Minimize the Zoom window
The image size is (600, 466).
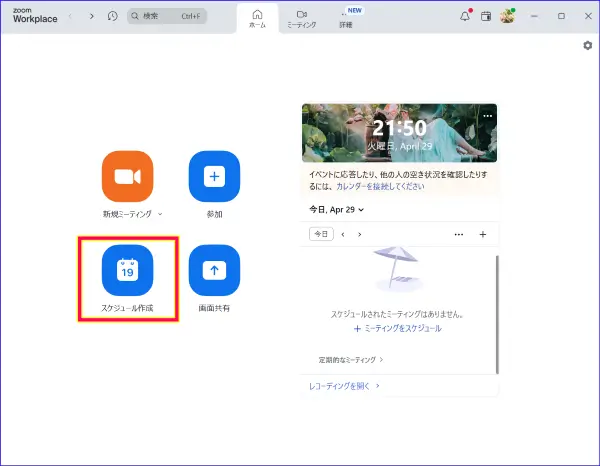535,16
